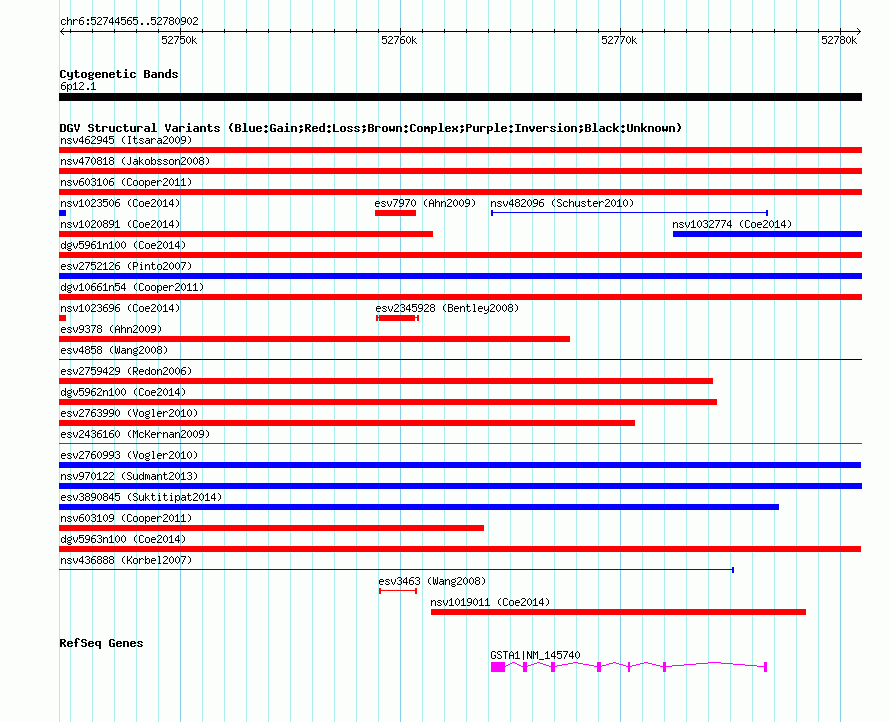Select the nsv1032774 (Coe2014) blue gain bar
The image size is (890, 722).
767,234
